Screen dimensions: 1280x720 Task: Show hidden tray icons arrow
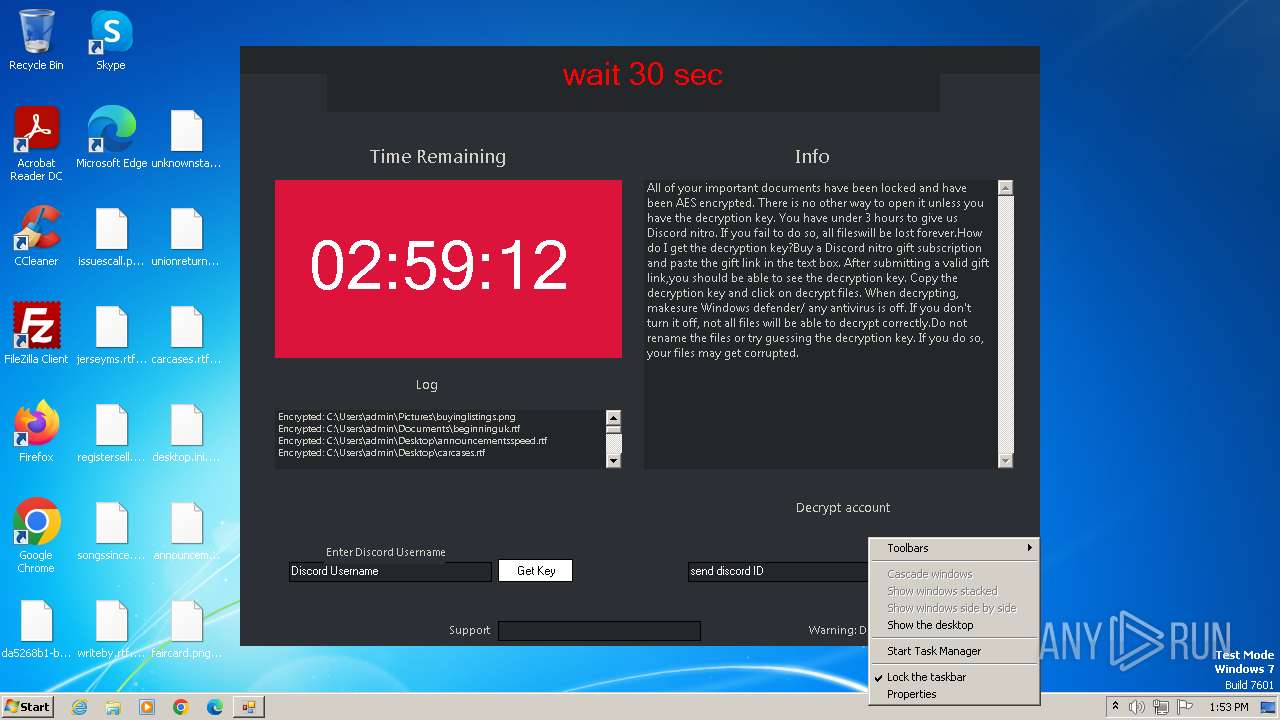tap(1115, 707)
